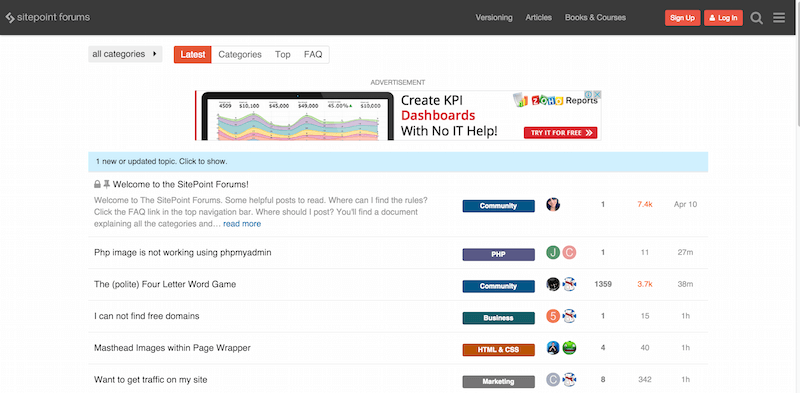
Task: Click the pin icon beside Welcome topic
Action: point(107,184)
